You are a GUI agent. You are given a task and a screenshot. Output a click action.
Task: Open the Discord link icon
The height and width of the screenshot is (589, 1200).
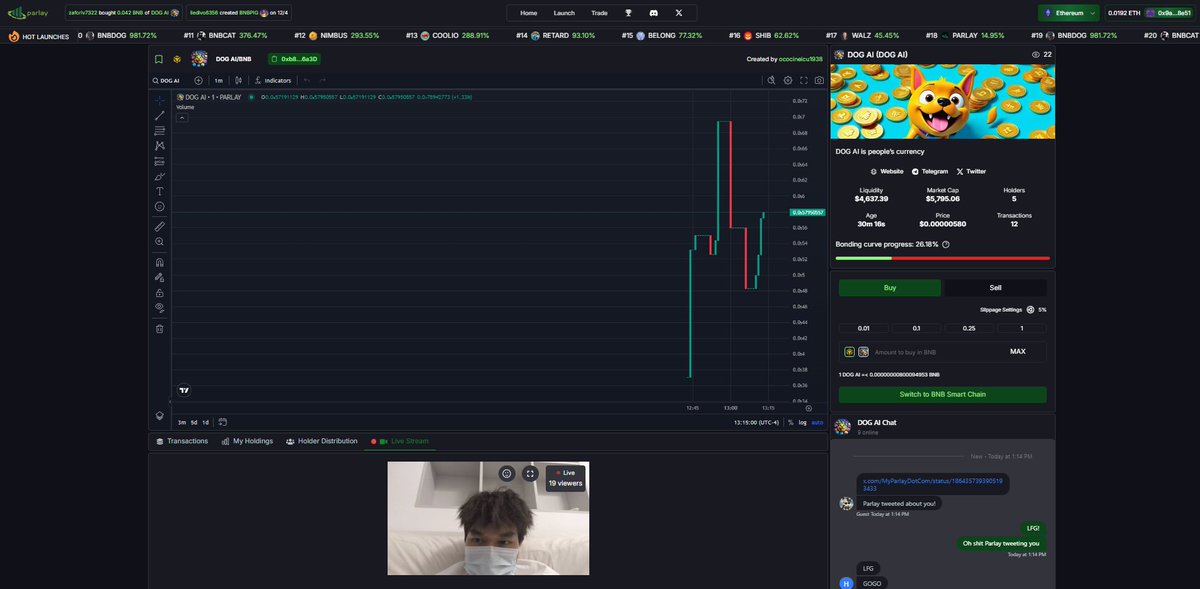point(654,13)
